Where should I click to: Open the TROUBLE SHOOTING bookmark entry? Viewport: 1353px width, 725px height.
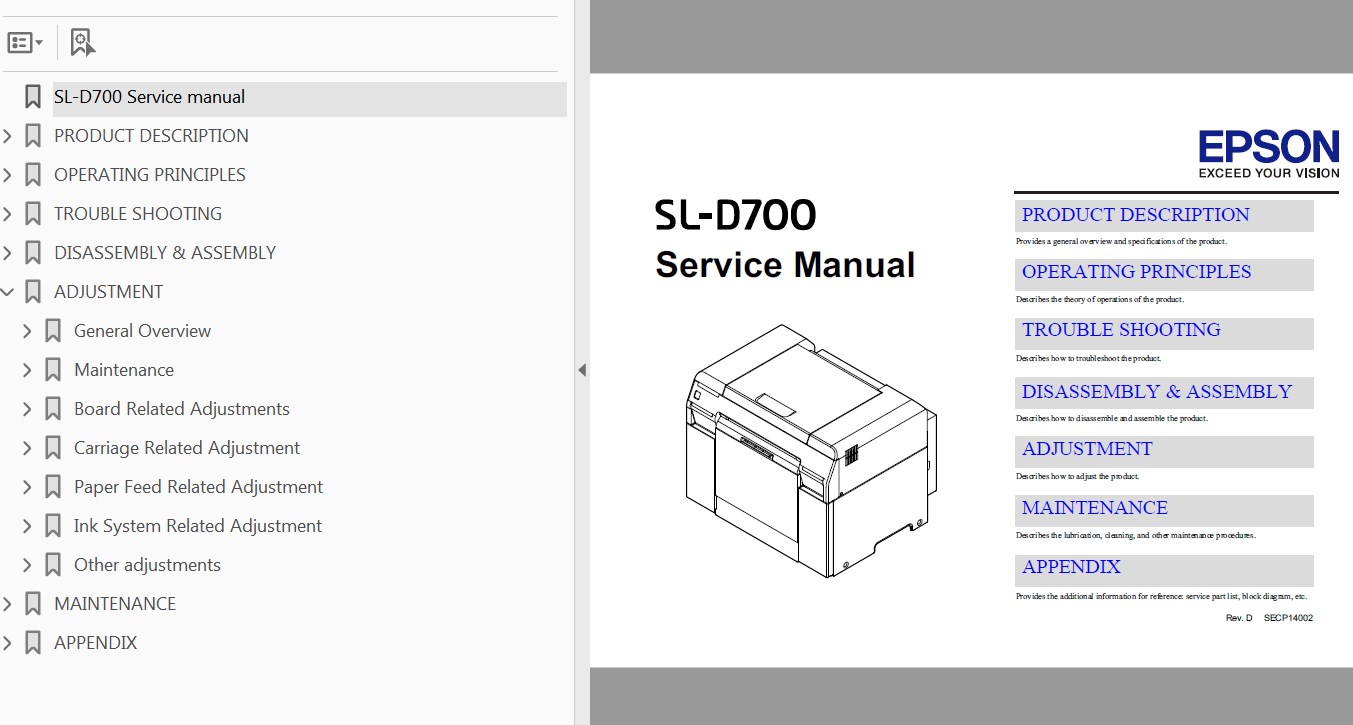coord(138,214)
